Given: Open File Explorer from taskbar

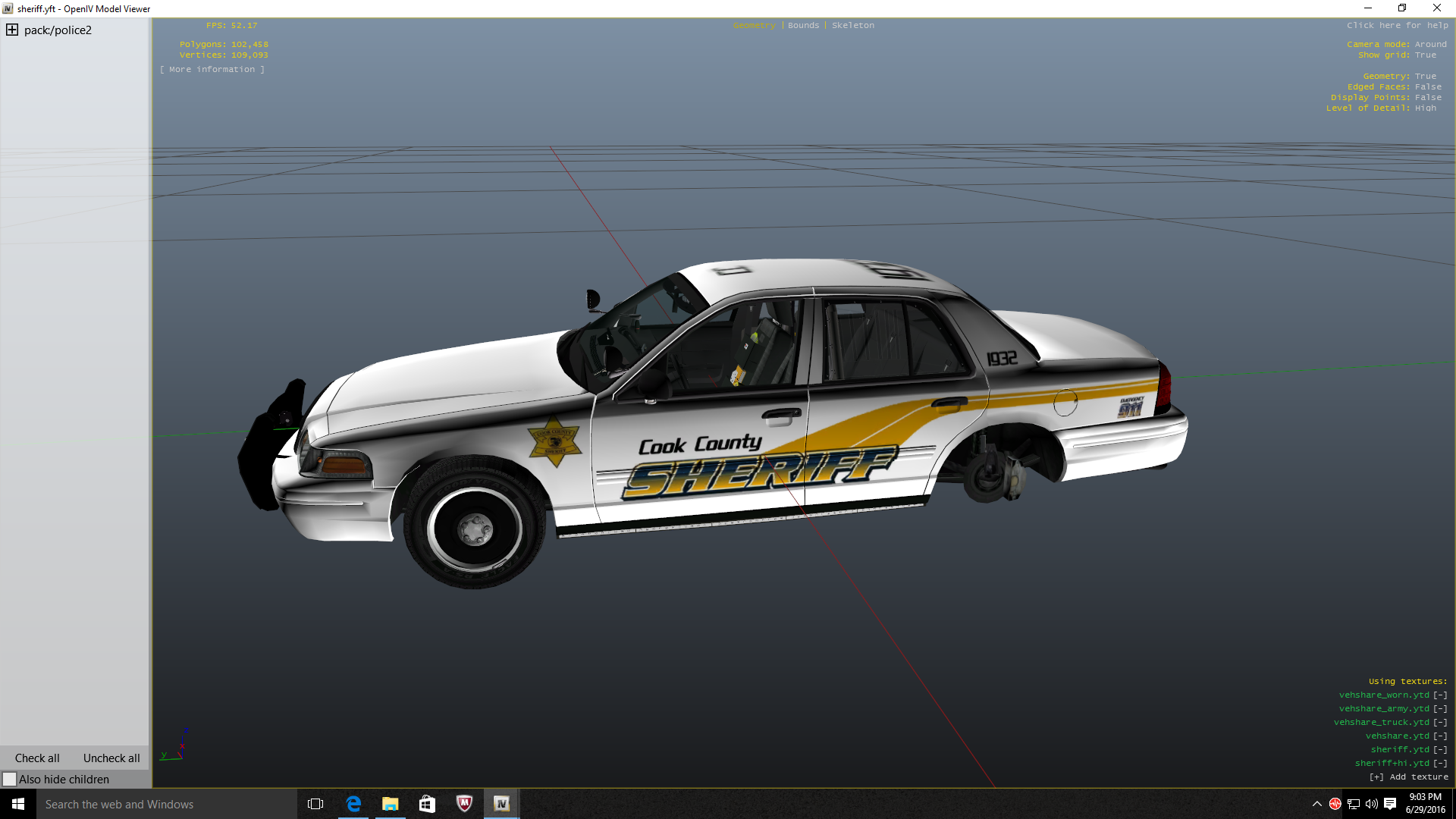Looking at the screenshot, I should coord(391,804).
